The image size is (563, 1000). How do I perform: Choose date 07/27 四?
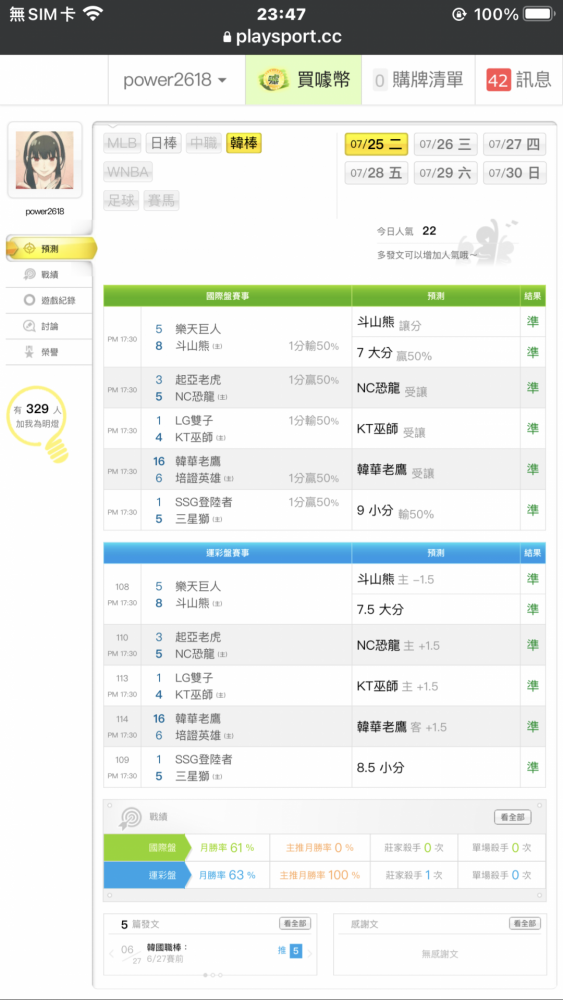pyautogui.click(x=515, y=144)
